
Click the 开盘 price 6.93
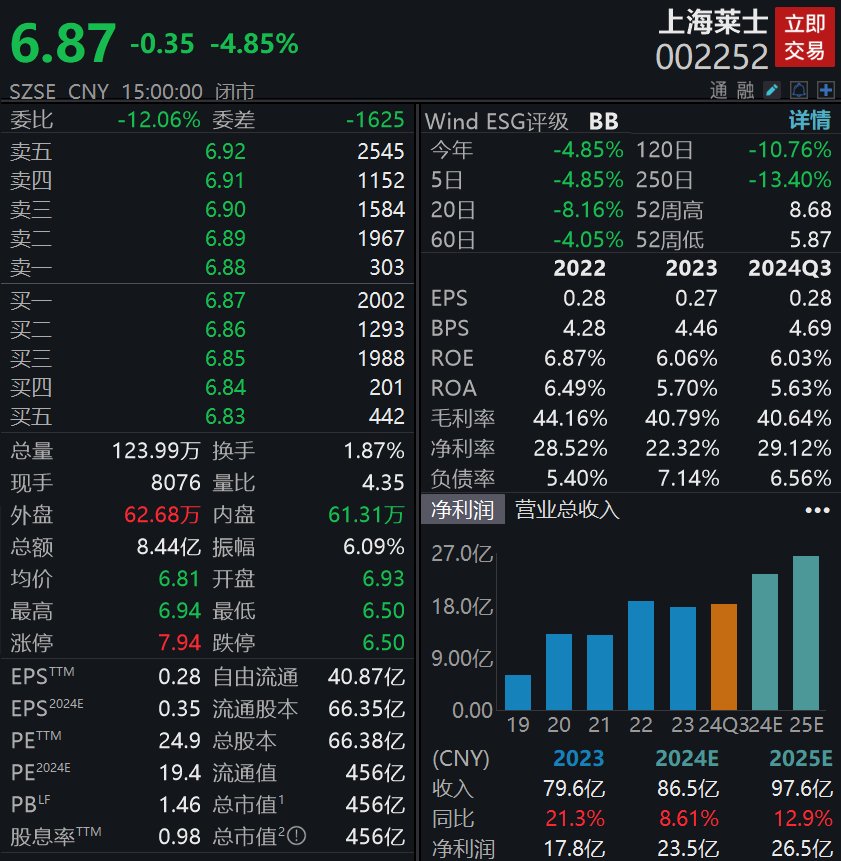click(x=384, y=578)
